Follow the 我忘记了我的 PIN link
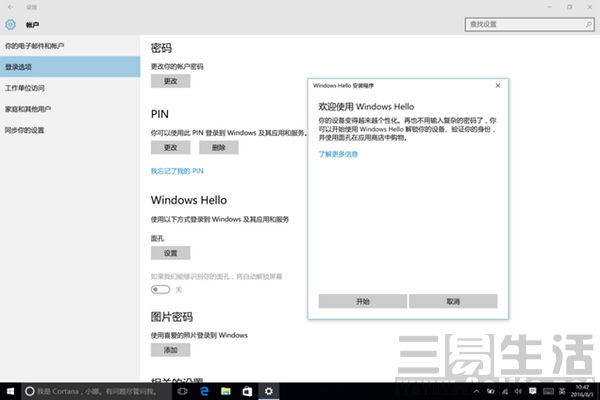 [177, 171]
